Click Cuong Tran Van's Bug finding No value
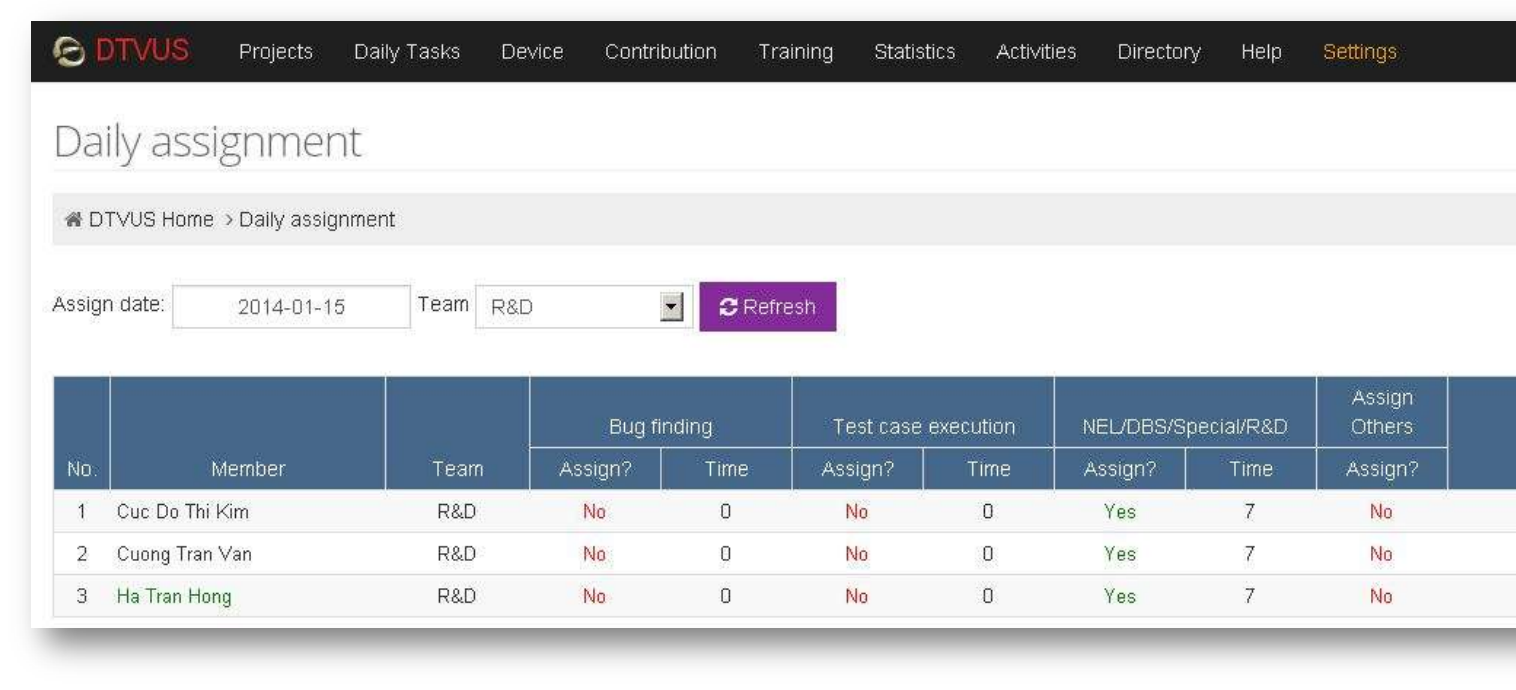This screenshot has width=1516, height=690. (x=594, y=554)
